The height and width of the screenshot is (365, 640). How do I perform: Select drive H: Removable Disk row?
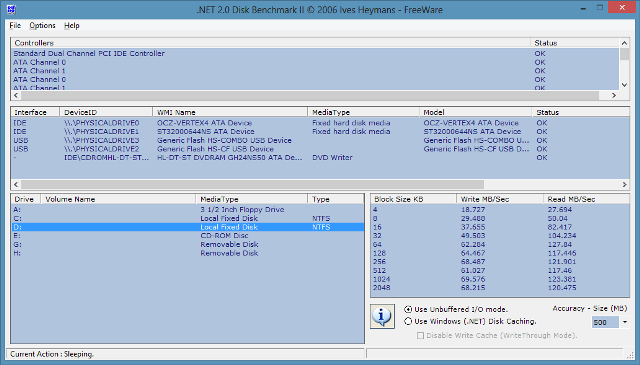click(x=188, y=253)
